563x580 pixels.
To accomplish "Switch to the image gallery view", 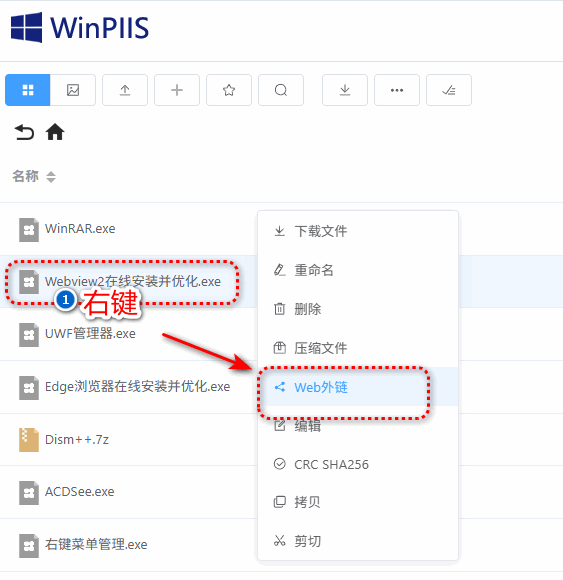I will (x=73, y=90).
